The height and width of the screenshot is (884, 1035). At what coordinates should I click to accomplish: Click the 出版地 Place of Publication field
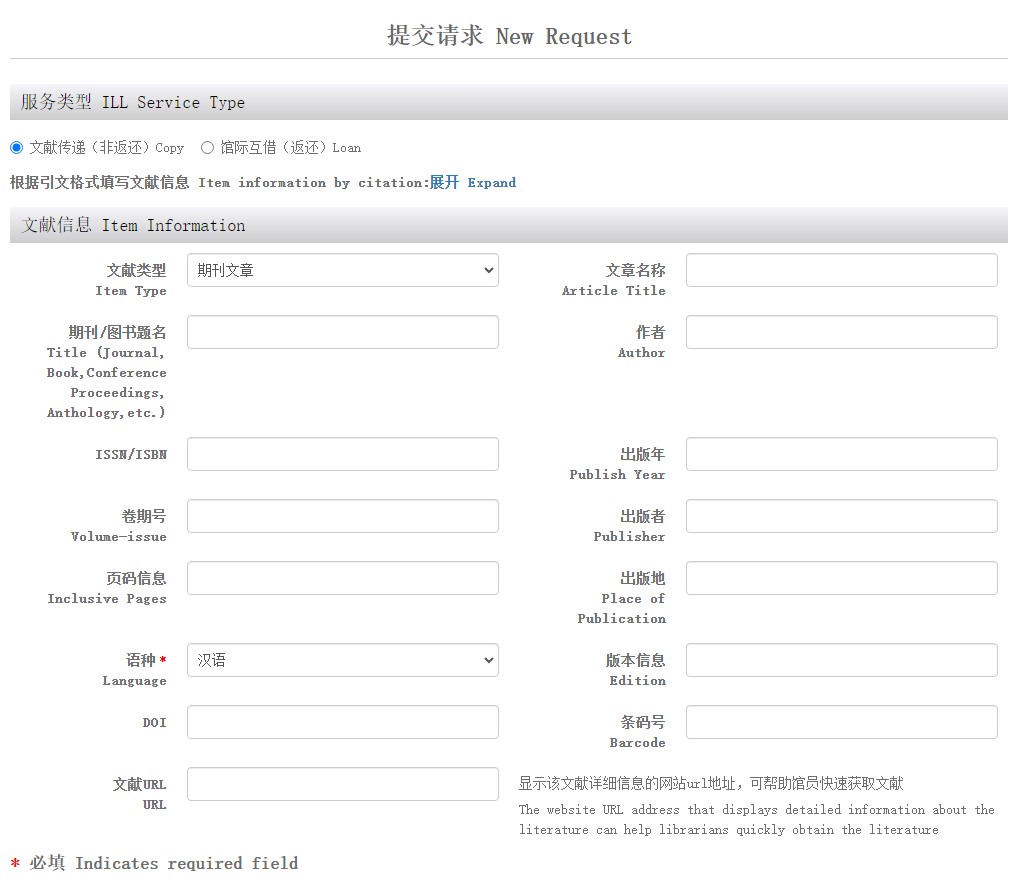tap(841, 578)
